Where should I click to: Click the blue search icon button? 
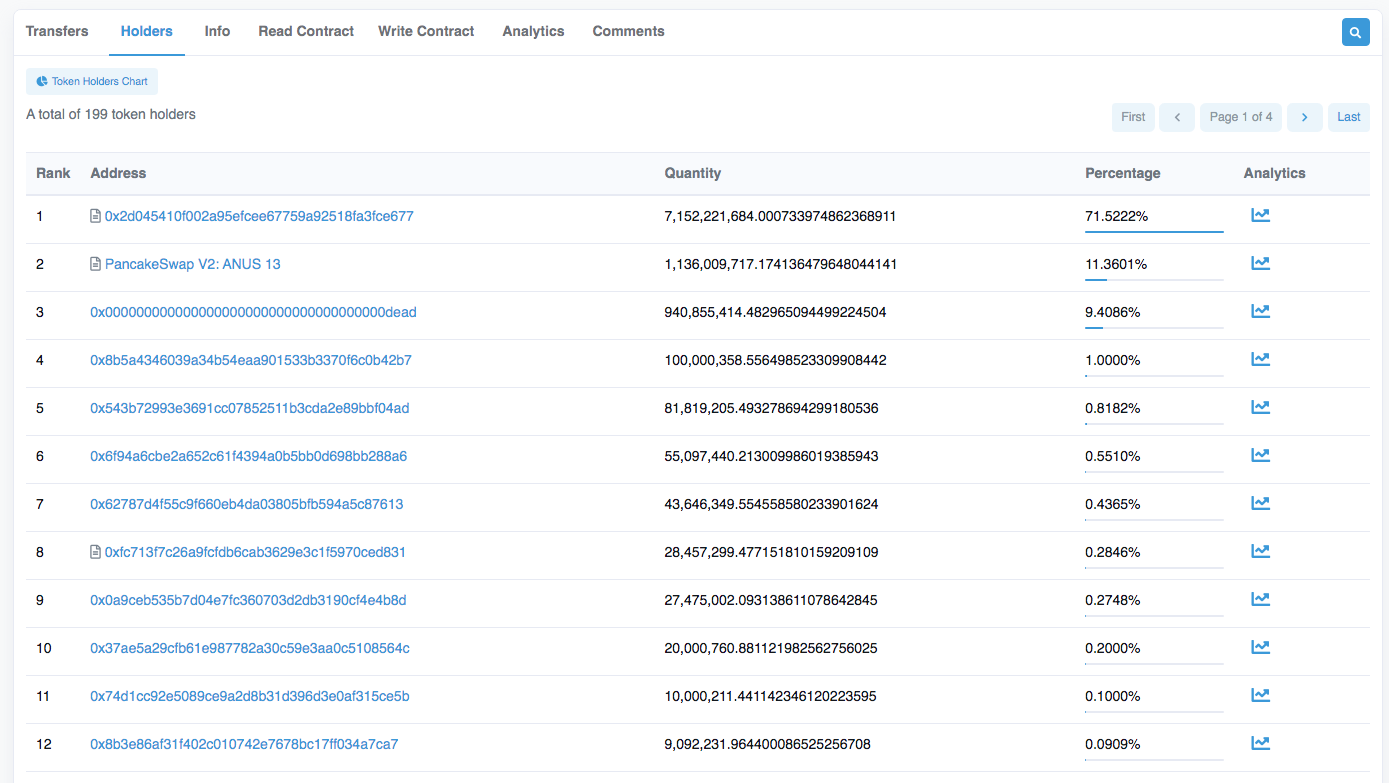click(1355, 32)
